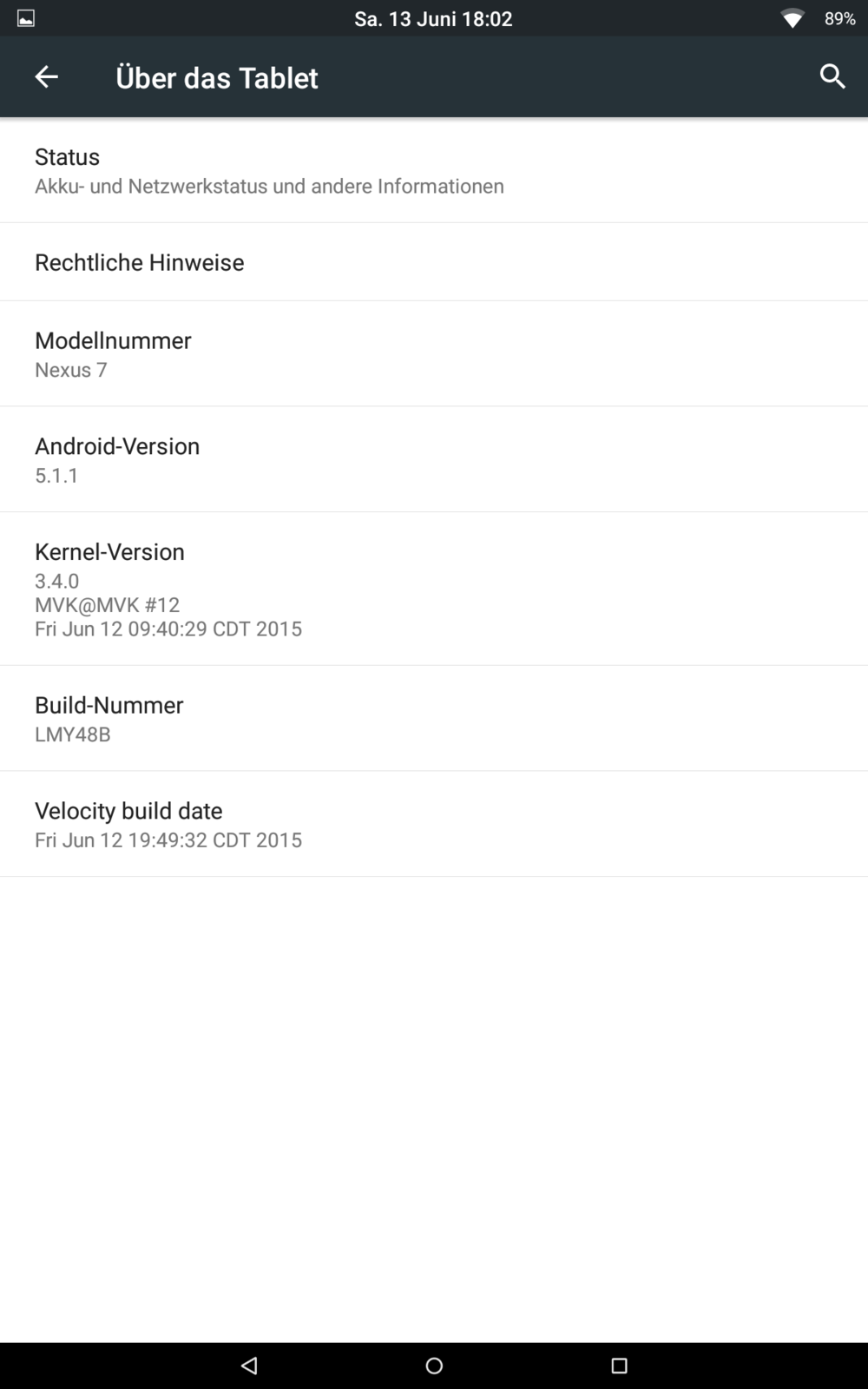Tap the screenshot notification icon
Viewport: 868px width, 1389px height.
pos(26,18)
